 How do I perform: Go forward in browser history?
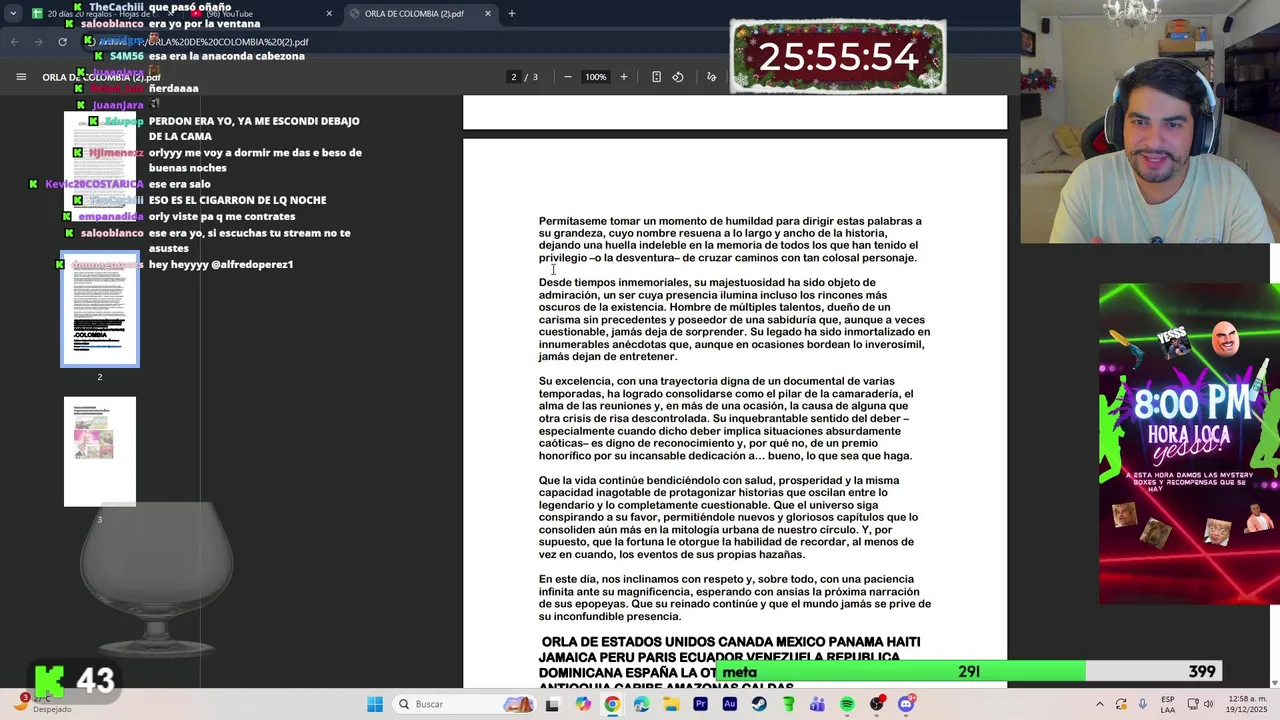39,42
